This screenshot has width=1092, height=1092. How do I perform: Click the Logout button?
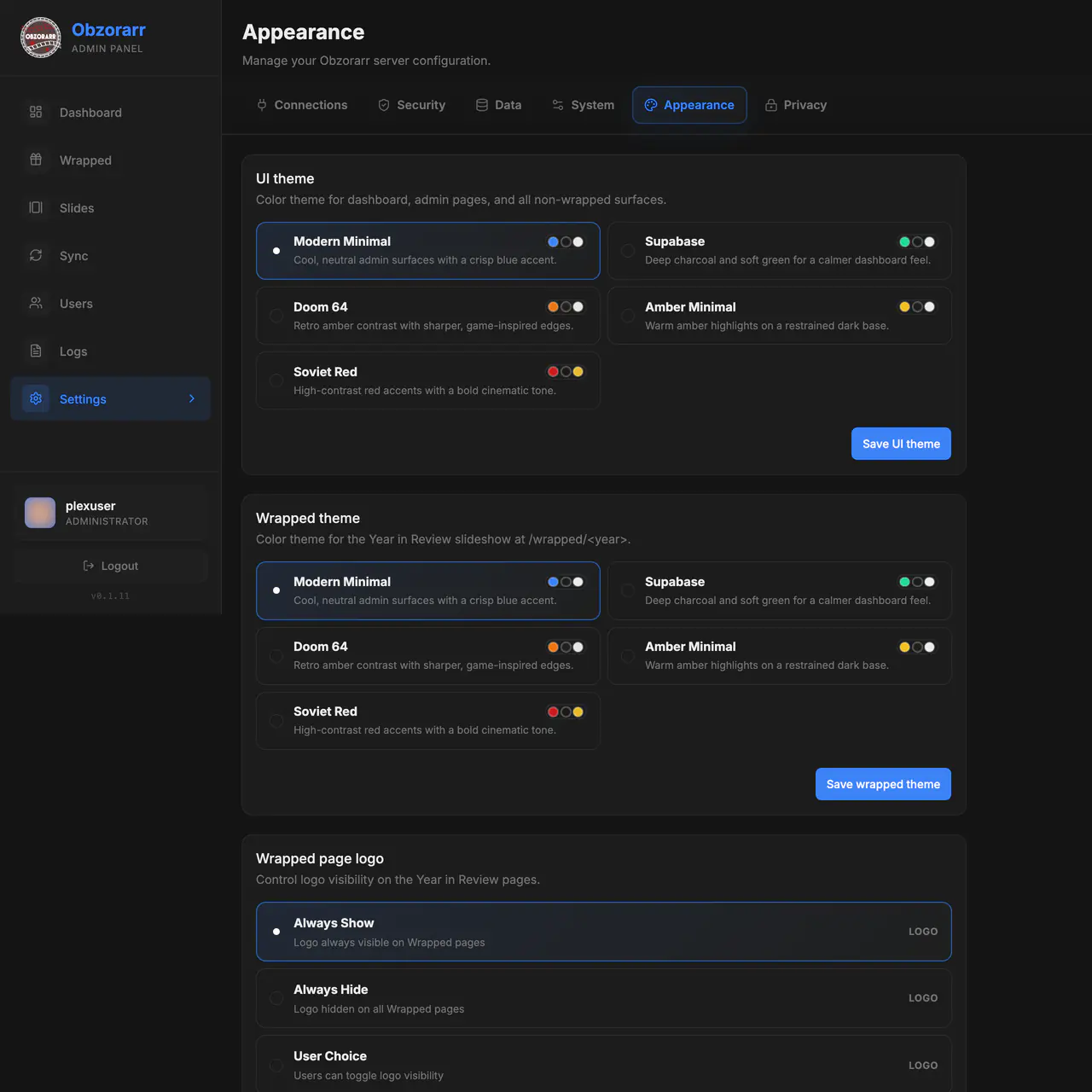click(x=110, y=566)
